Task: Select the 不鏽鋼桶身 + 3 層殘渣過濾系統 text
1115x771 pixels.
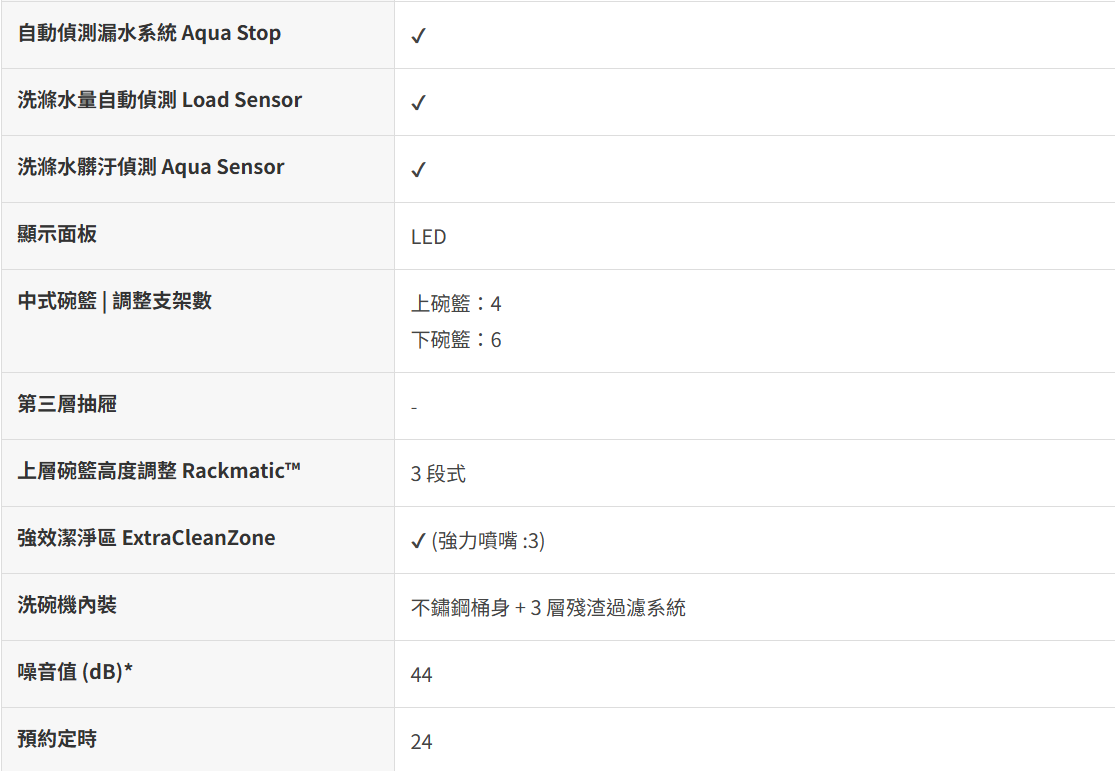Action: pyautogui.click(x=548, y=608)
